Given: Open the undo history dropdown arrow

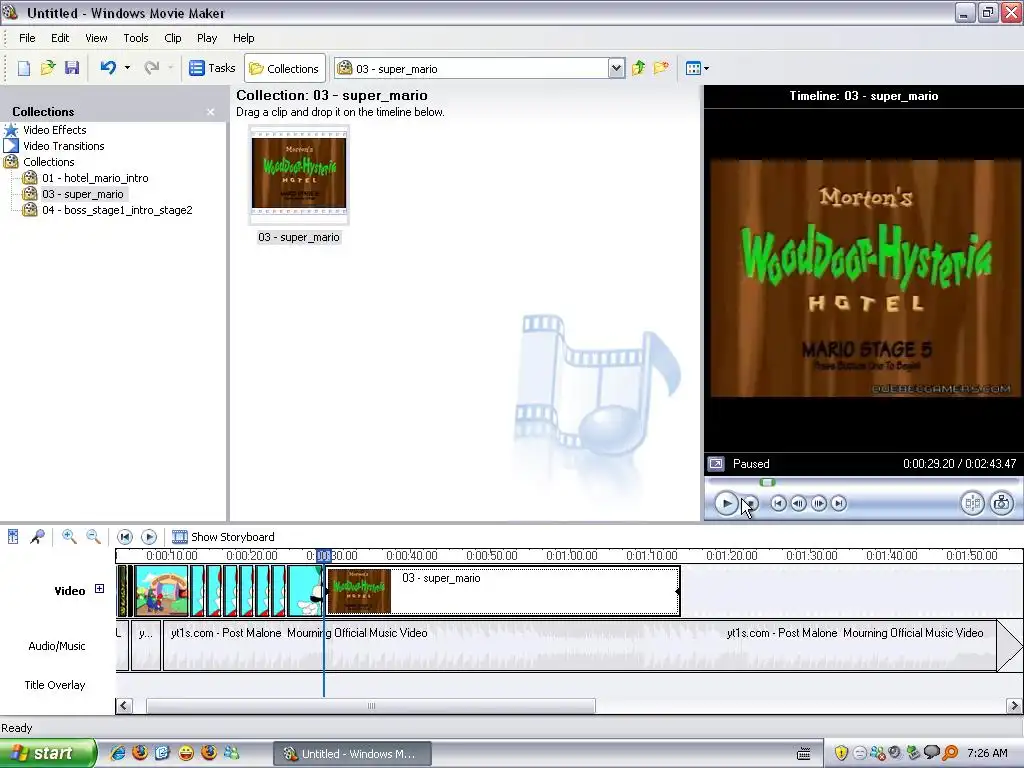Looking at the screenshot, I should coord(127,68).
